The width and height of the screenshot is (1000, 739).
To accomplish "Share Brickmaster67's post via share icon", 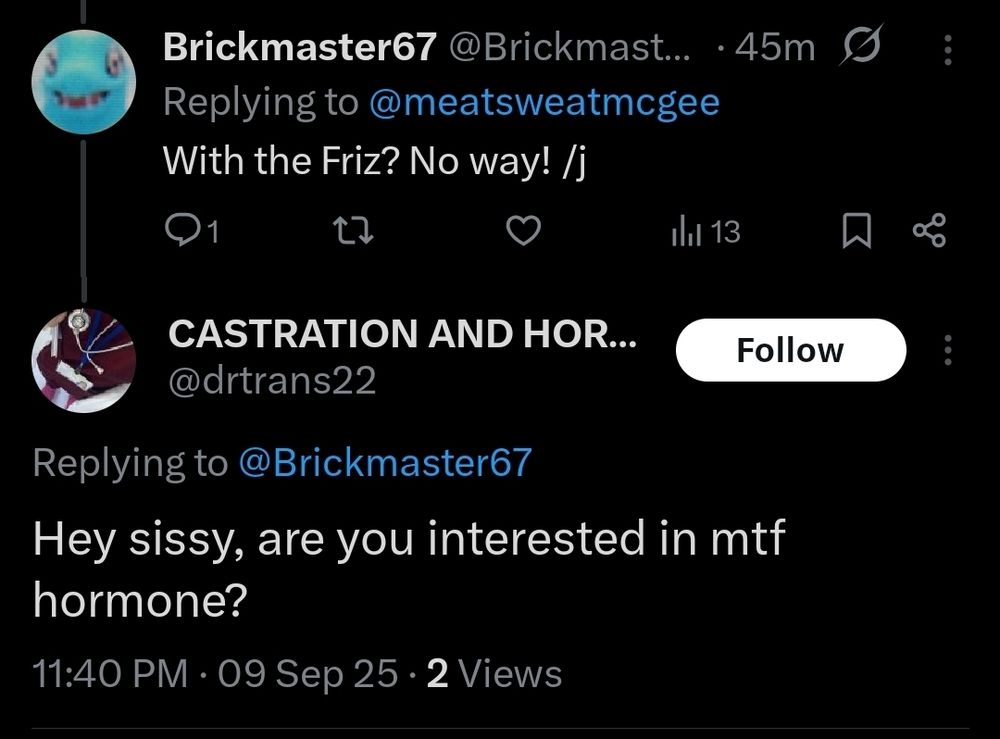I will click(x=928, y=233).
